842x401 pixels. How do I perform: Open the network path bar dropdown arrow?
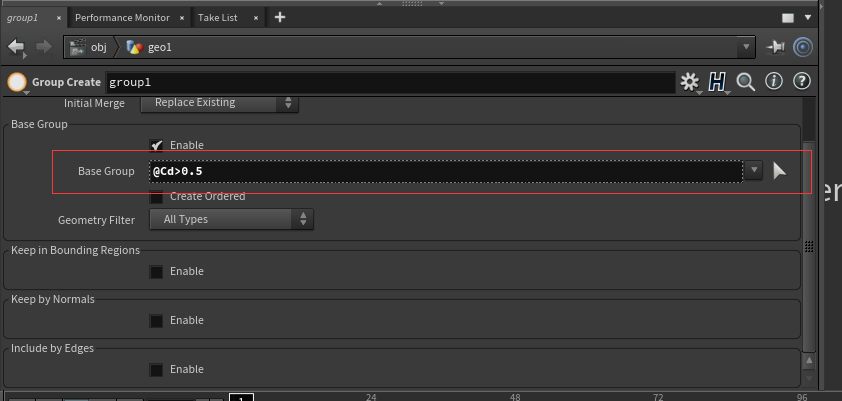pos(746,47)
